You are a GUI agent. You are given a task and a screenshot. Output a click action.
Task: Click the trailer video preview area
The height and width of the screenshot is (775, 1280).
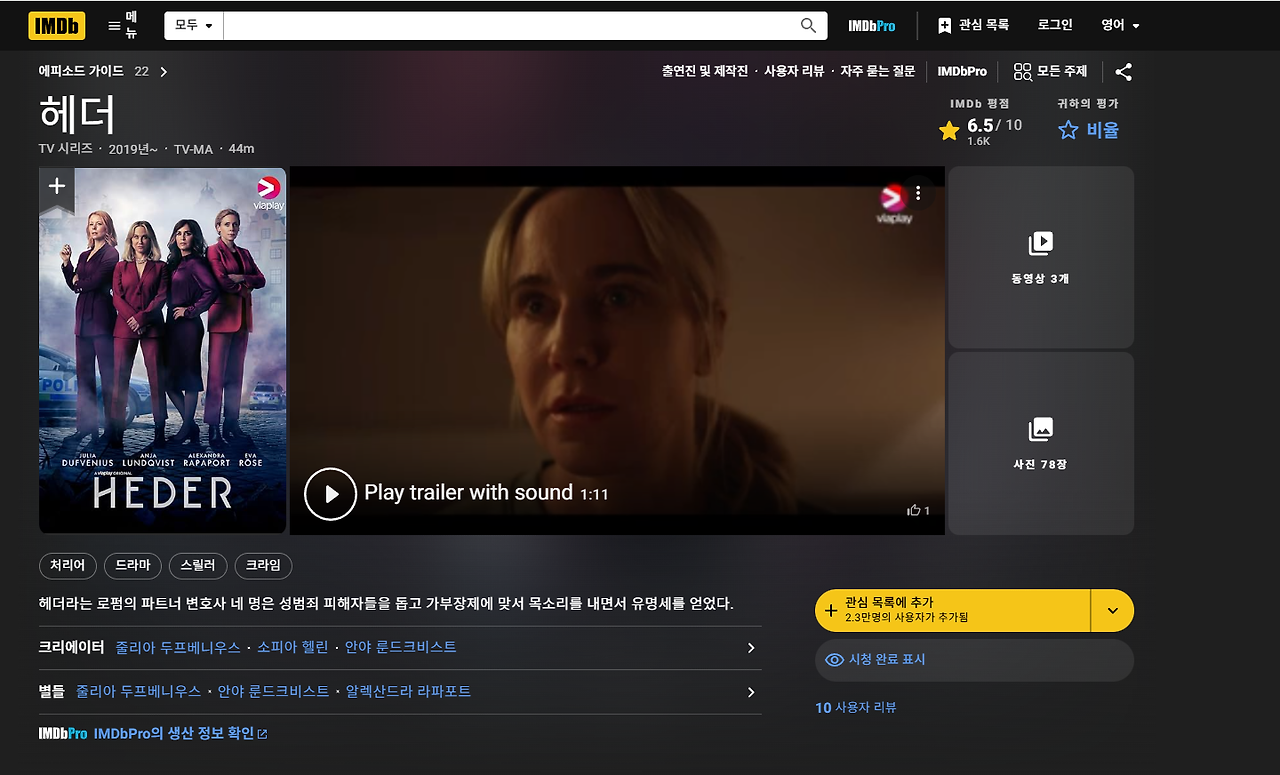617,350
